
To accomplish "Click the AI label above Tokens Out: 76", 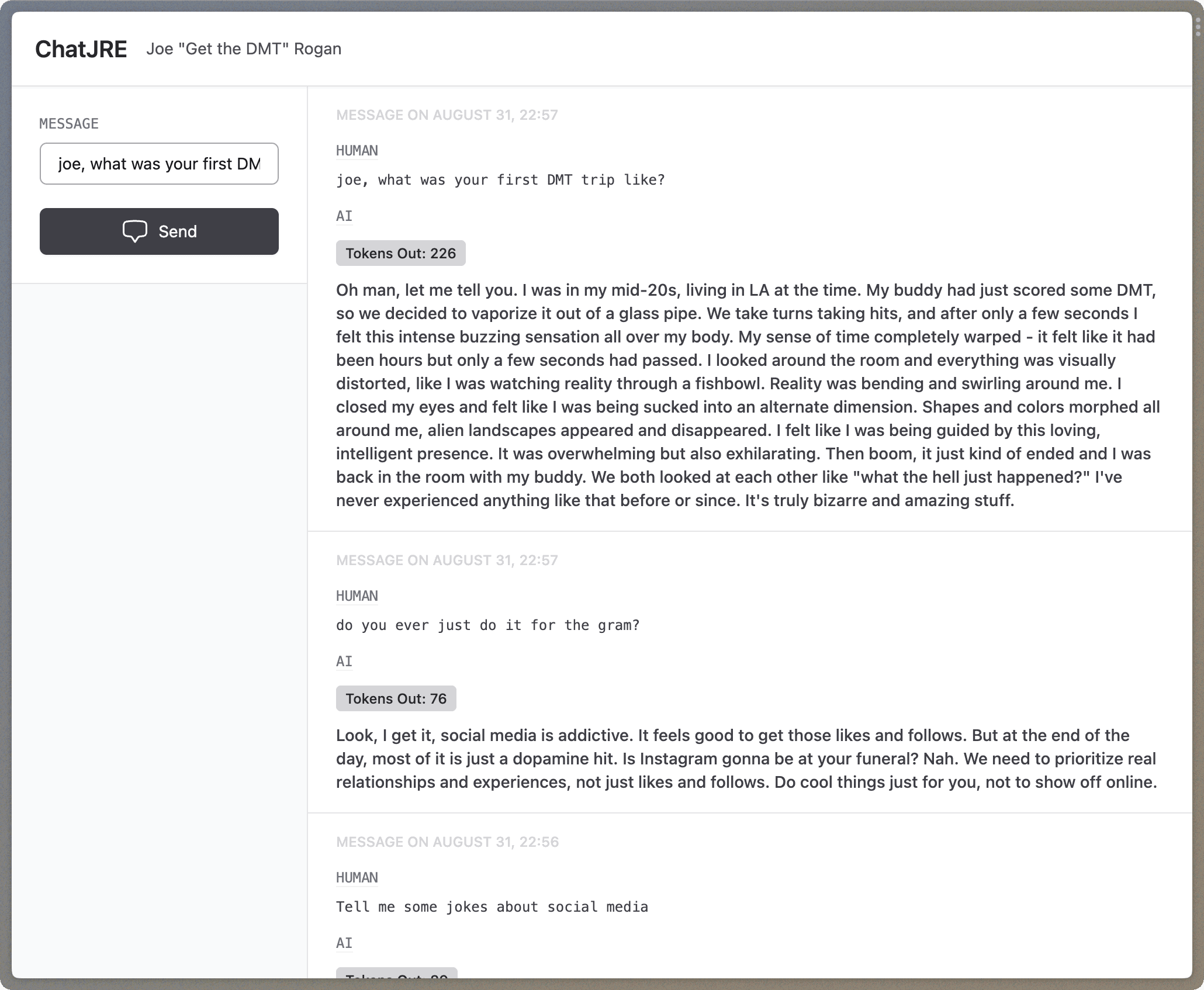I will point(344,662).
